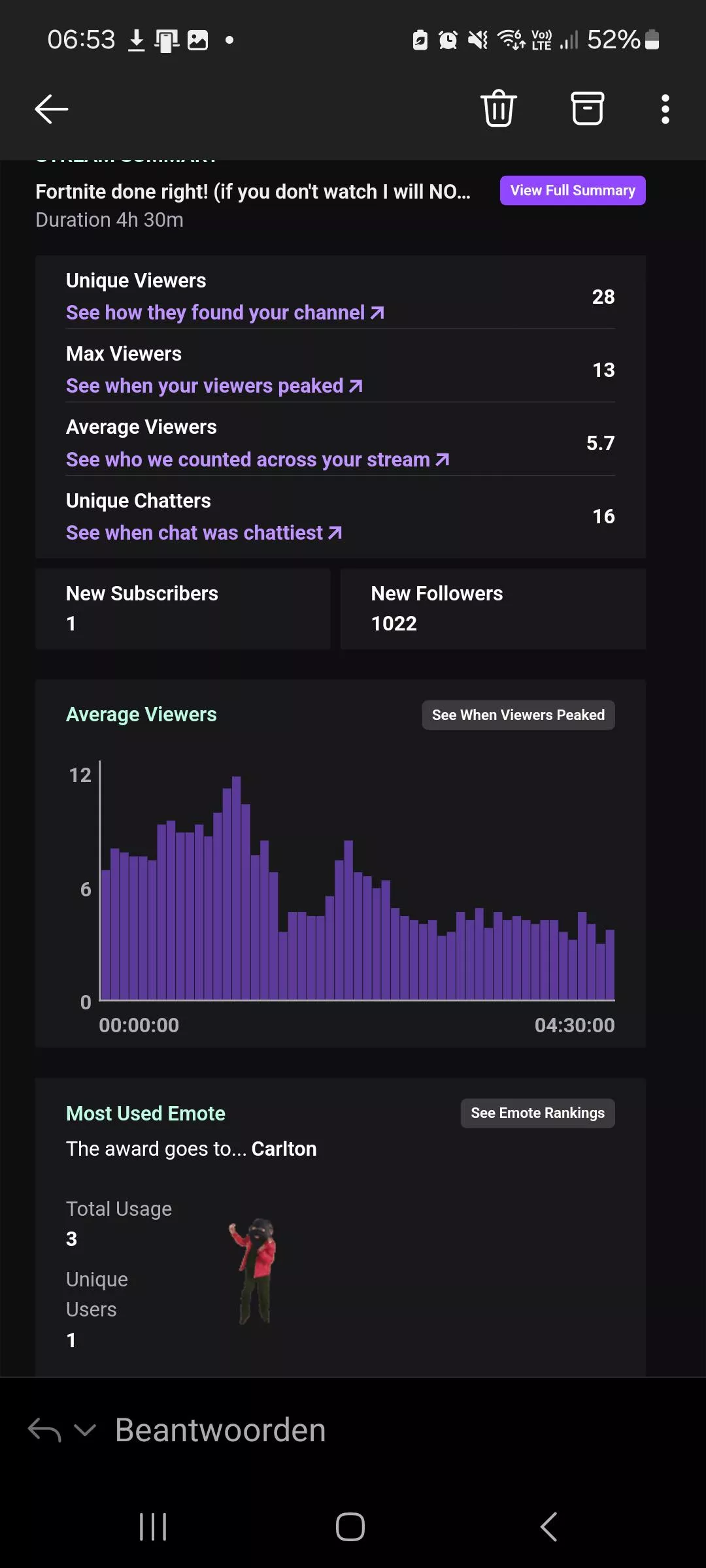Open see when chat was chattiest
The image size is (706, 1568).
[x=203, y=532]
